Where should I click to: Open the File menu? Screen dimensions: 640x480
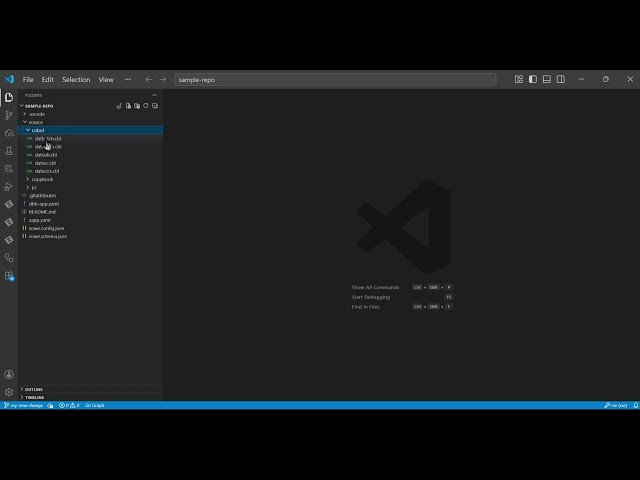[x=28, y=80]
